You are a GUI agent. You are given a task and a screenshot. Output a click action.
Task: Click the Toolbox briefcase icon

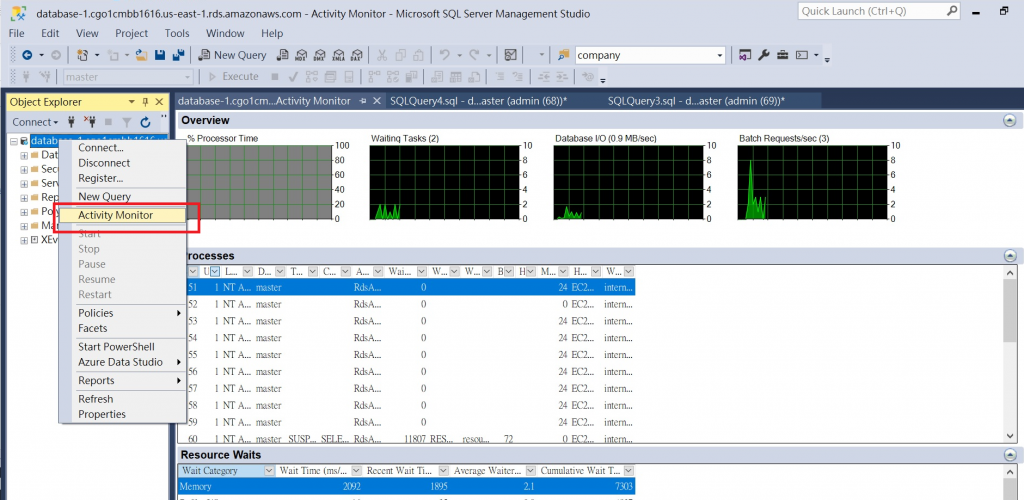(782, 55)
